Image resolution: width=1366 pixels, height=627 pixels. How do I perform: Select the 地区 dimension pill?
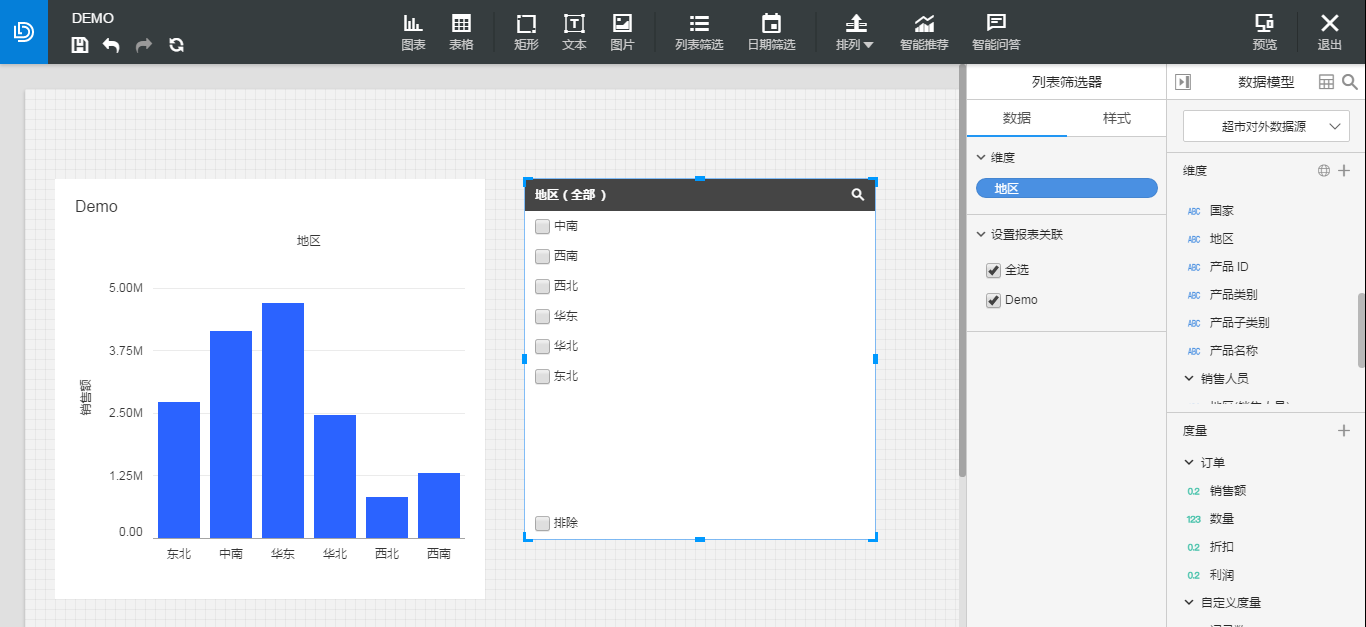pos(1067,188)
